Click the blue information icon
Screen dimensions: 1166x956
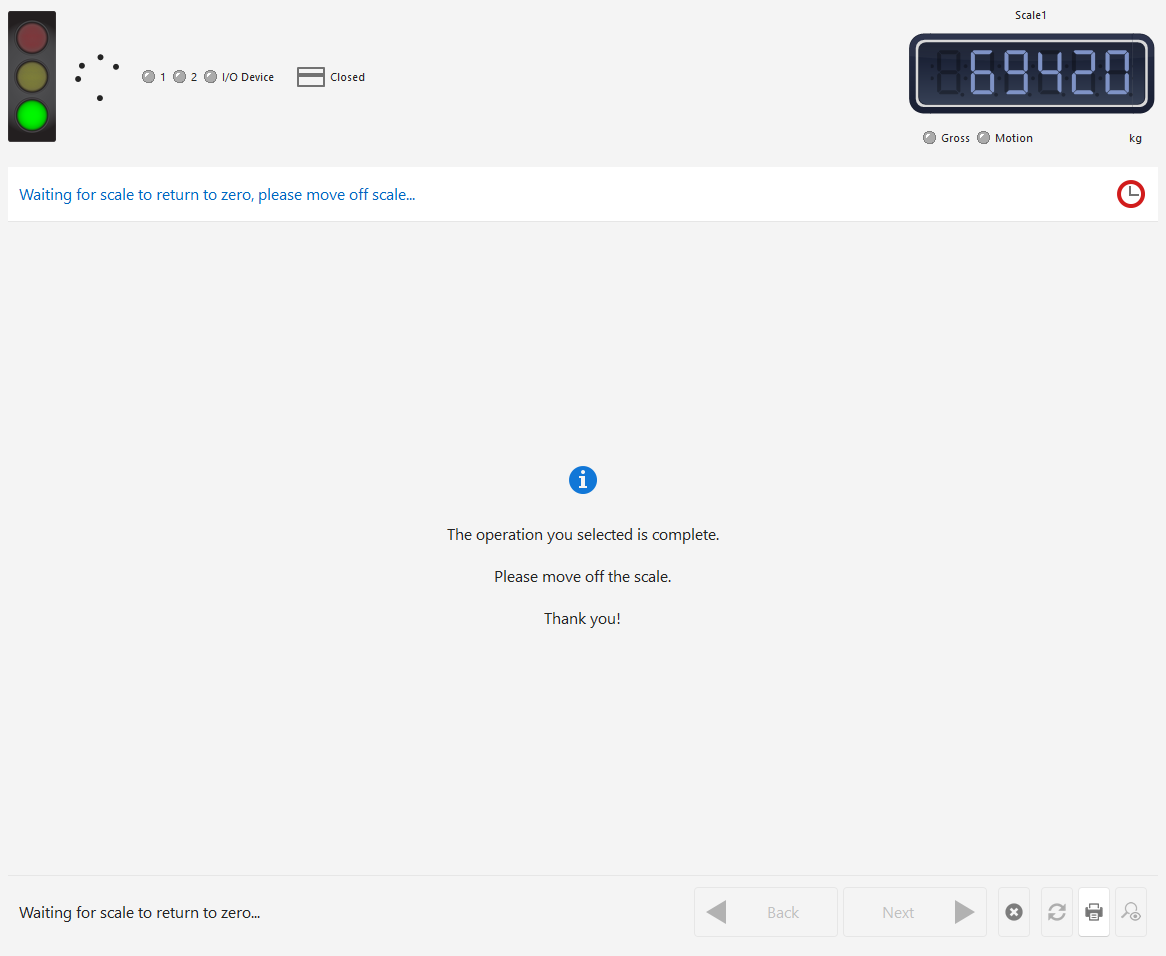click(583, 480)
